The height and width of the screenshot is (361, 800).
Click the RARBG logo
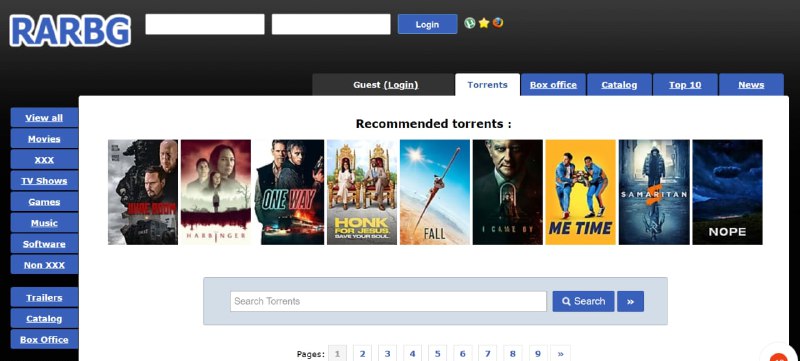tap(70, 31)
